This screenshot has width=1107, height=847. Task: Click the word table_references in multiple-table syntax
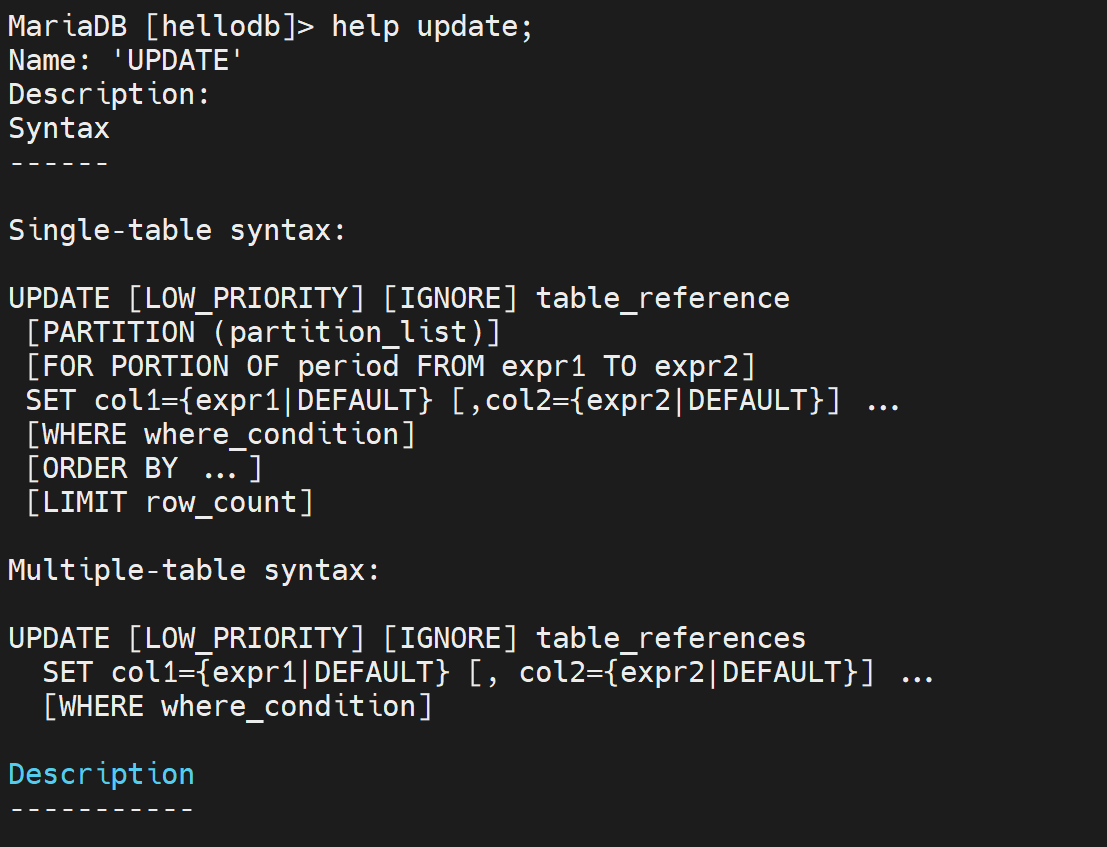point(670,638)
